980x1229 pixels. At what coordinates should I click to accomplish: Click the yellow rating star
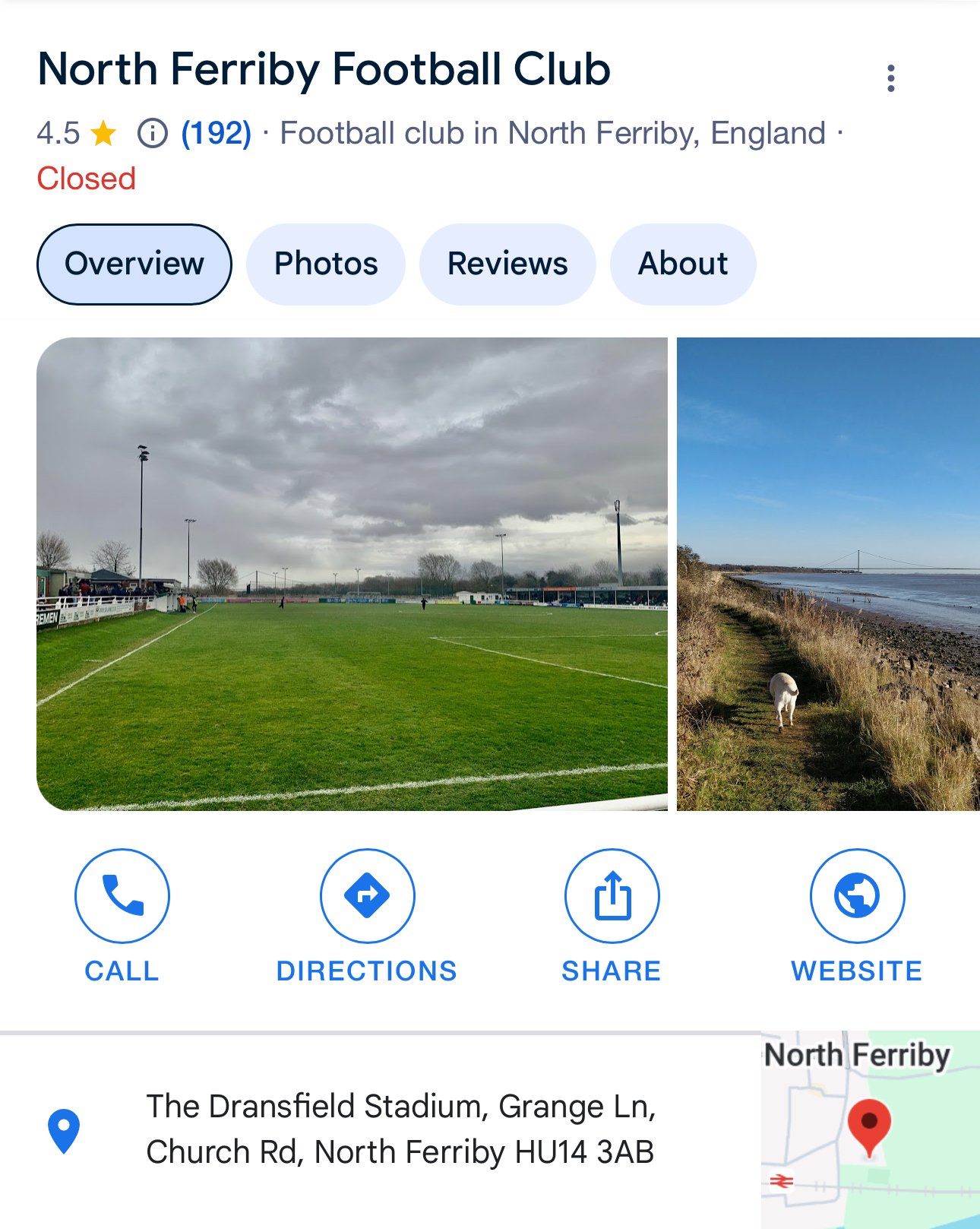click(x=103, y=134)
